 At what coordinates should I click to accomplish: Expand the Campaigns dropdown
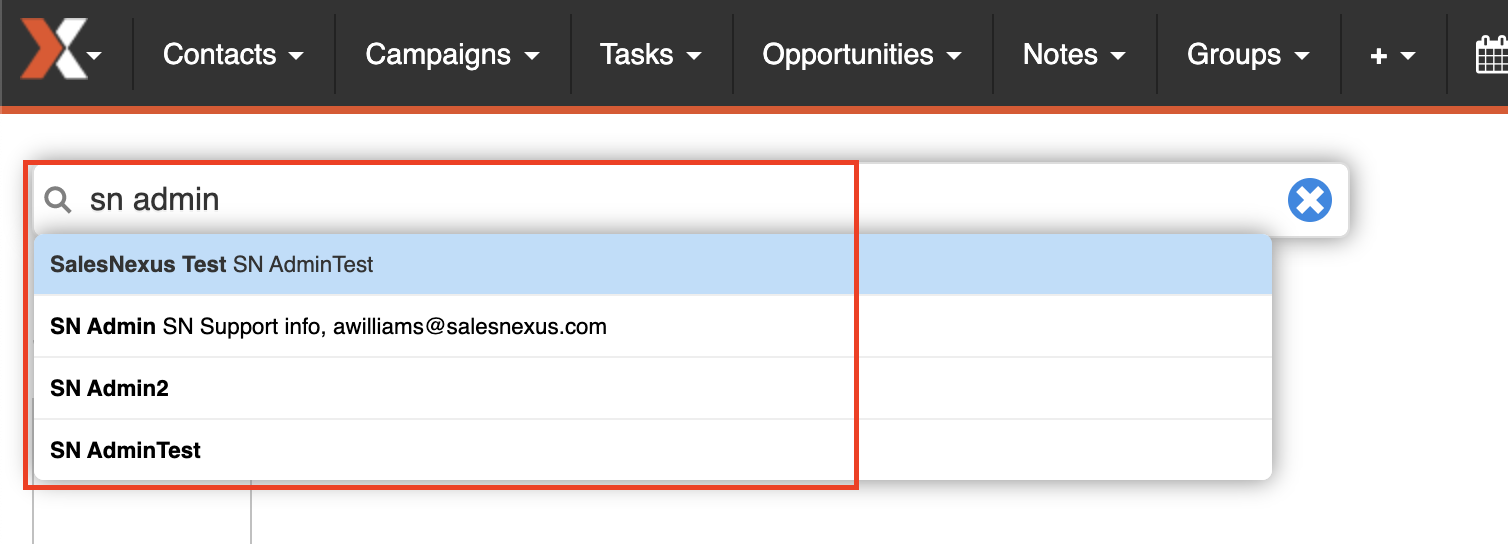coord(453,54)
